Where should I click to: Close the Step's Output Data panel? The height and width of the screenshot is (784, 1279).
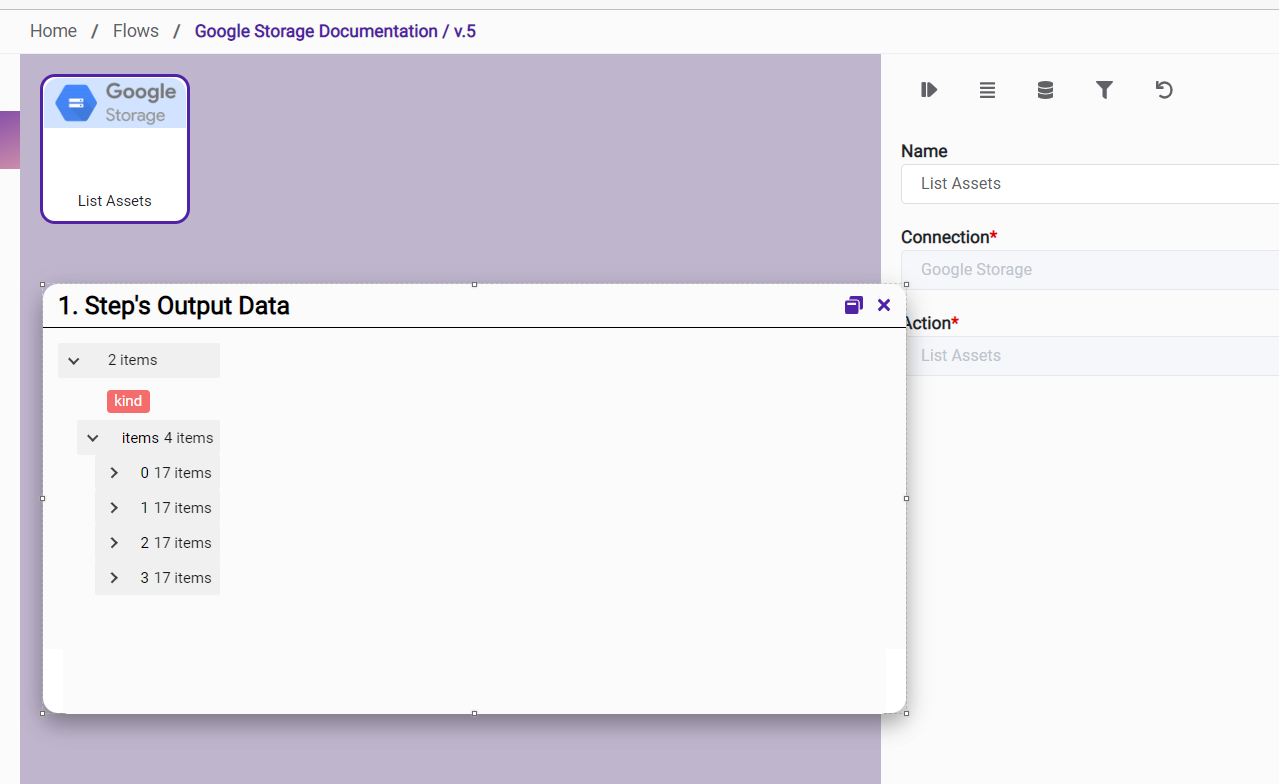coord(884,305)
